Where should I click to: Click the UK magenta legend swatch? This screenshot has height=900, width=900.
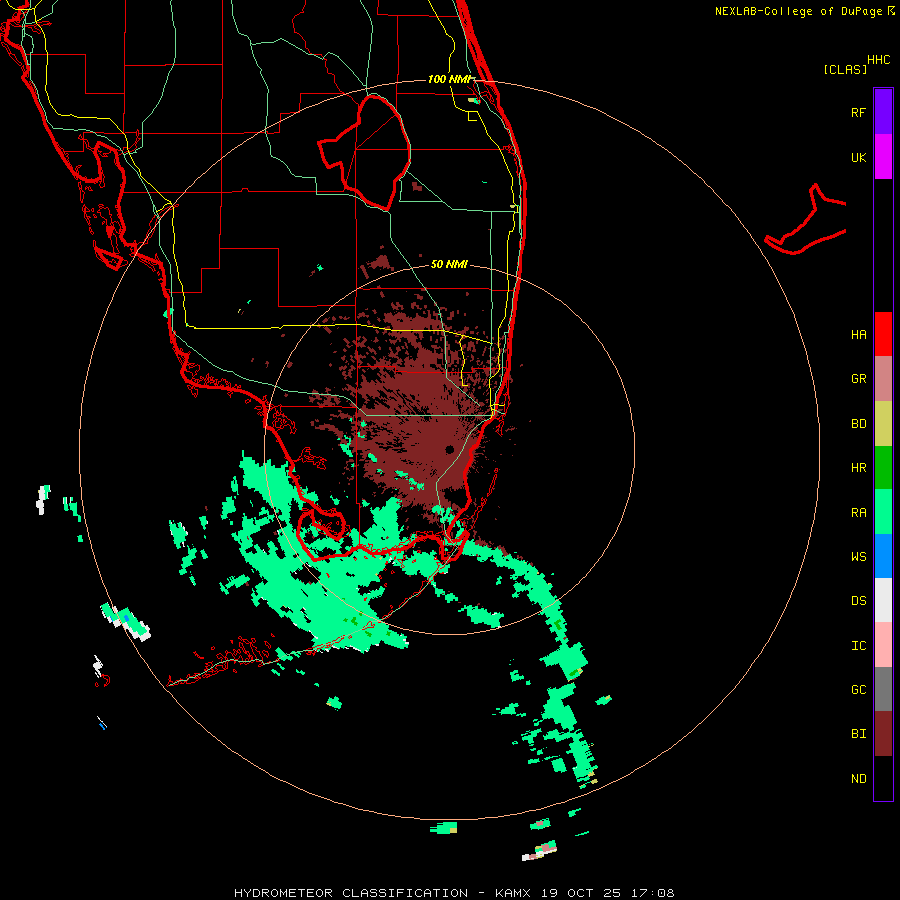(x=883, y=157)
